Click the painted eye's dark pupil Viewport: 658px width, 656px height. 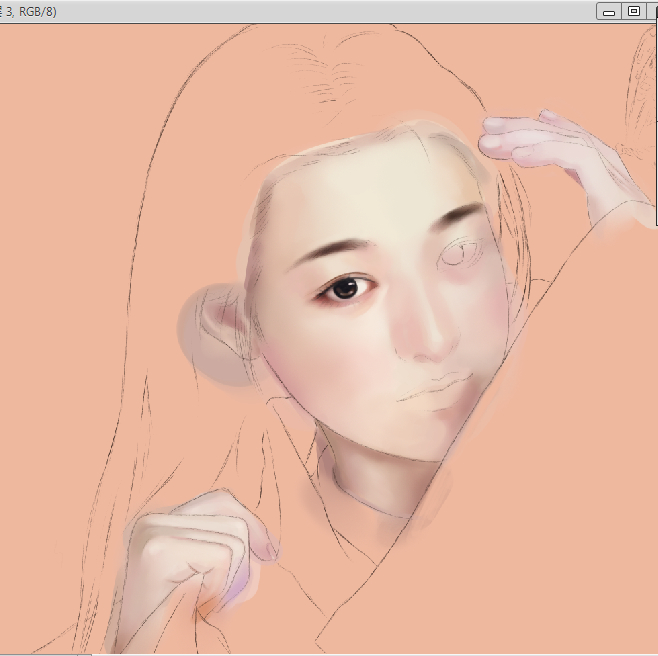pyautogui.click(x=345, y=289)
